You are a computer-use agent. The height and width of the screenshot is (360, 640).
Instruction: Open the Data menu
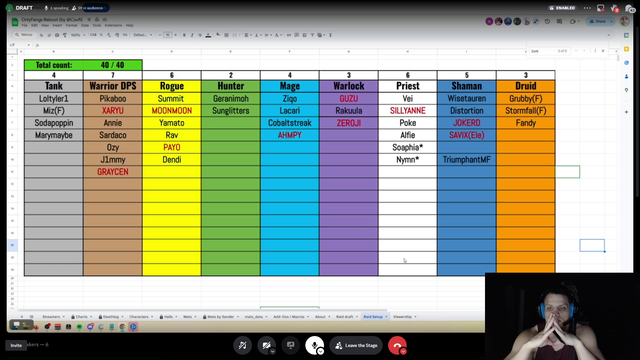point(84,25)
